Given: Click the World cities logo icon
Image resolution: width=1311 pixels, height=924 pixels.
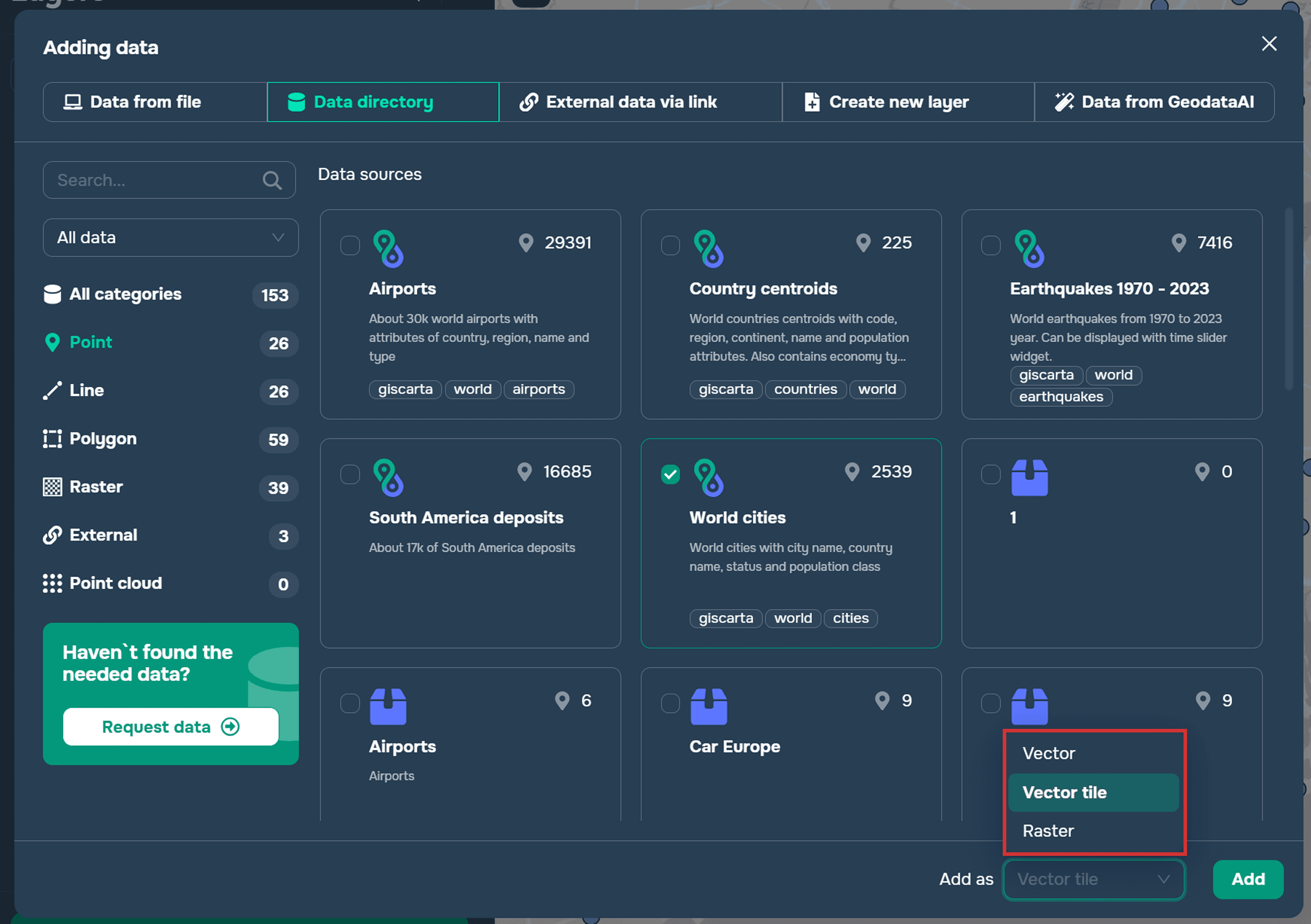Looking at the screenshot, I should pyautogui.click(x=709, y=478).
